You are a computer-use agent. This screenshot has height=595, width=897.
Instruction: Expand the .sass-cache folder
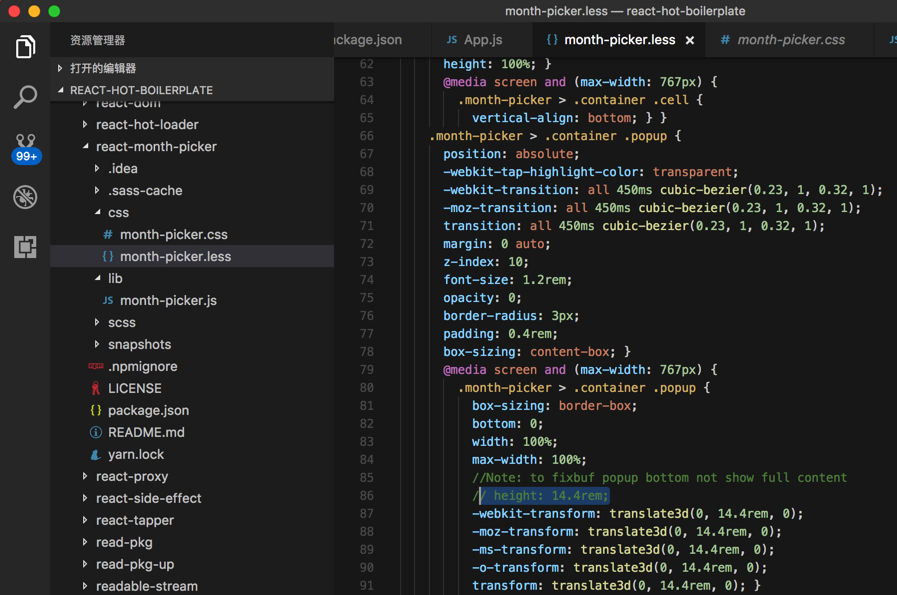point(145,191)
